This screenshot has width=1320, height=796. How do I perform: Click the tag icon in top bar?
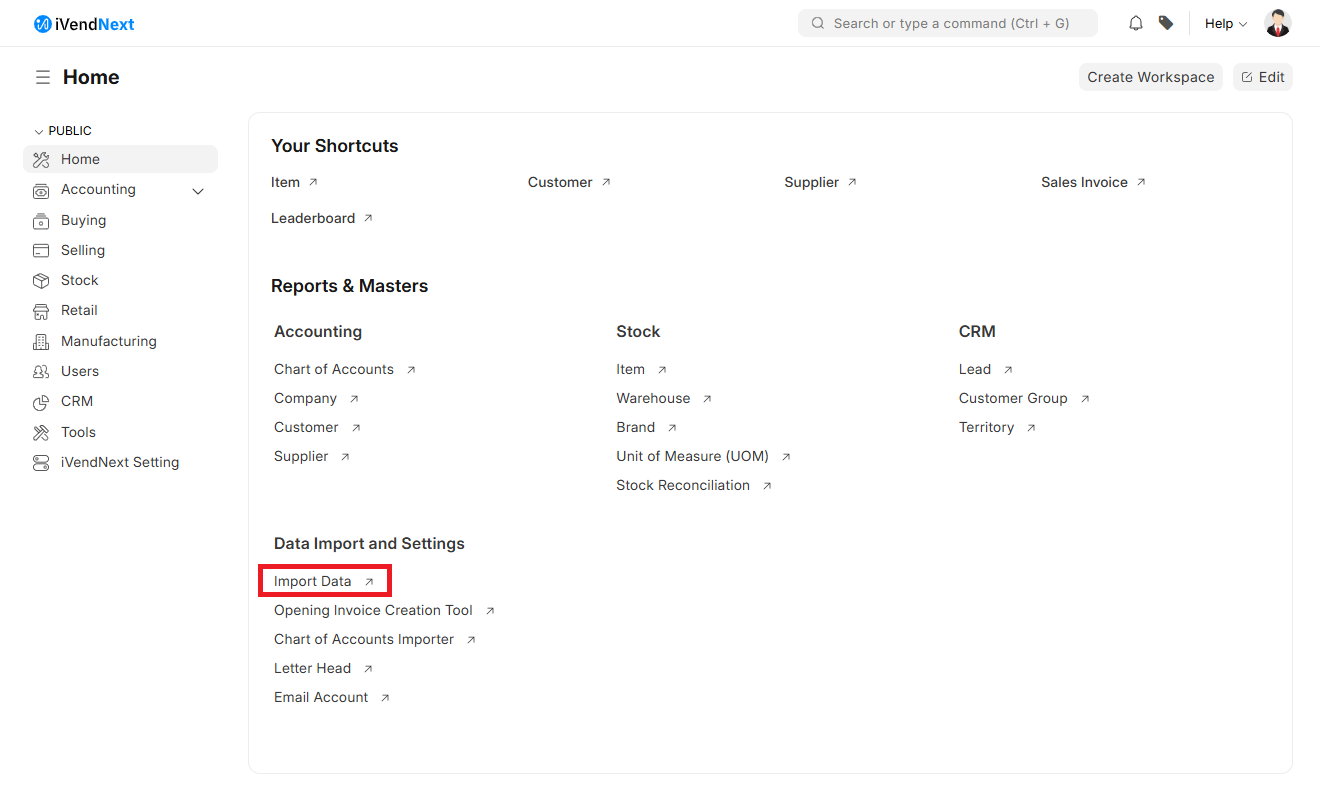pos(1166,23)
